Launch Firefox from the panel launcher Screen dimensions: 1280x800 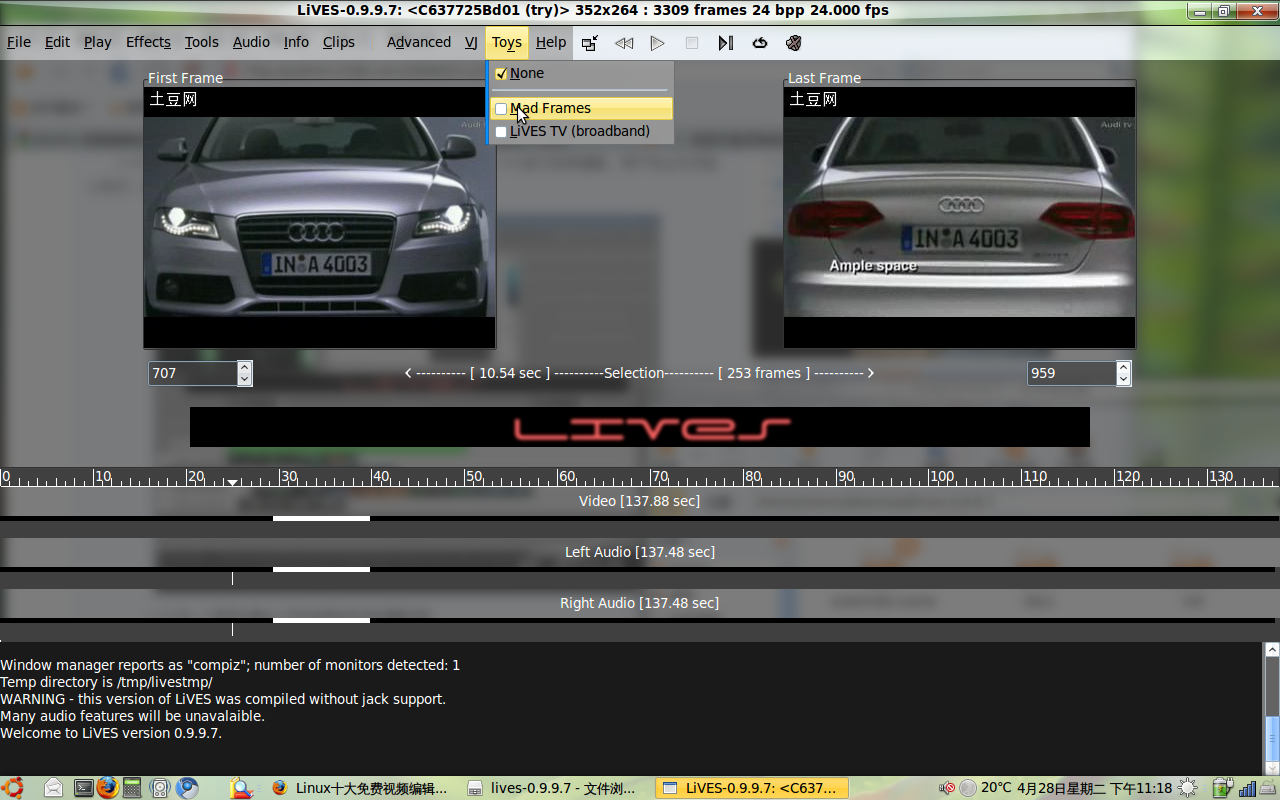click(x=108, y=788)
